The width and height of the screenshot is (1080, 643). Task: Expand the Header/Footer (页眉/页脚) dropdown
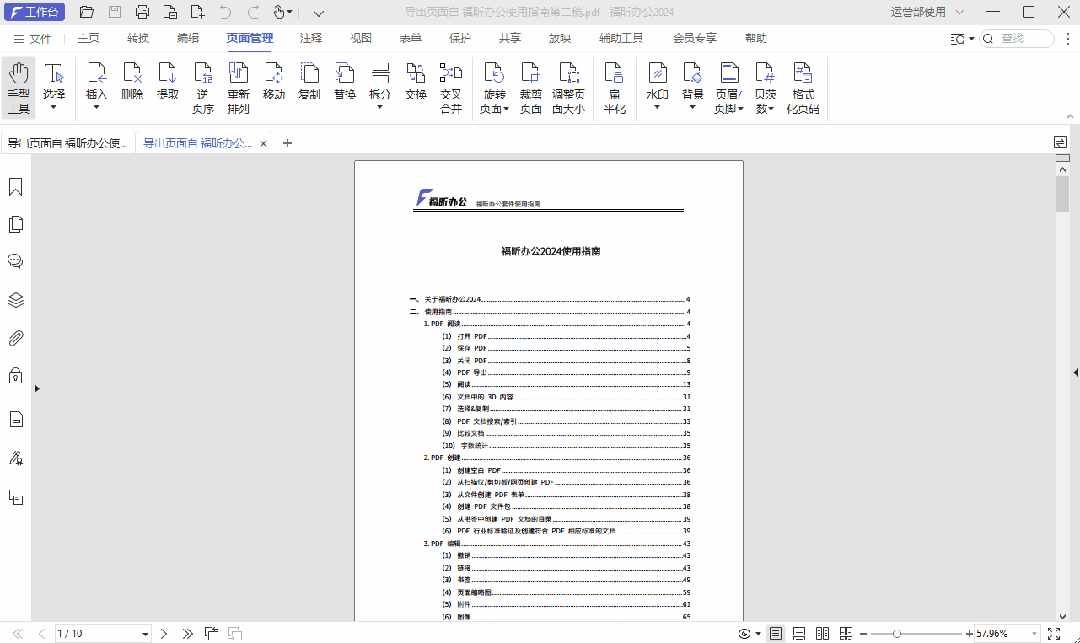[741, 109]
